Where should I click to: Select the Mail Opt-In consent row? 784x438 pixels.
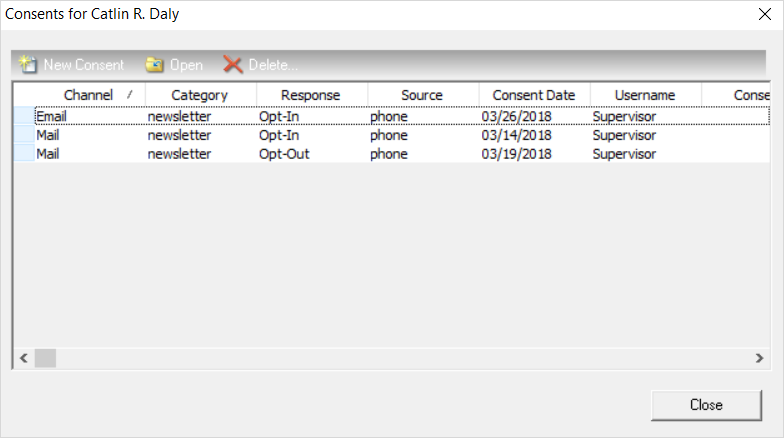click(200, 135)
